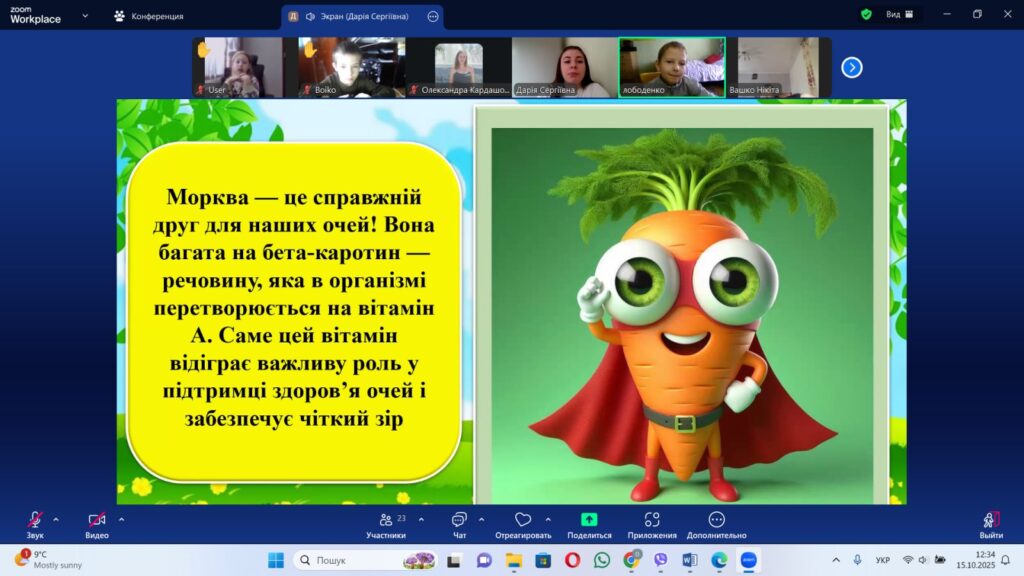Image resolution: width=1024 pixels, height=576 pixels.
Task: Leave the meeting with Выйти button
Action: [x=990, y=524]
